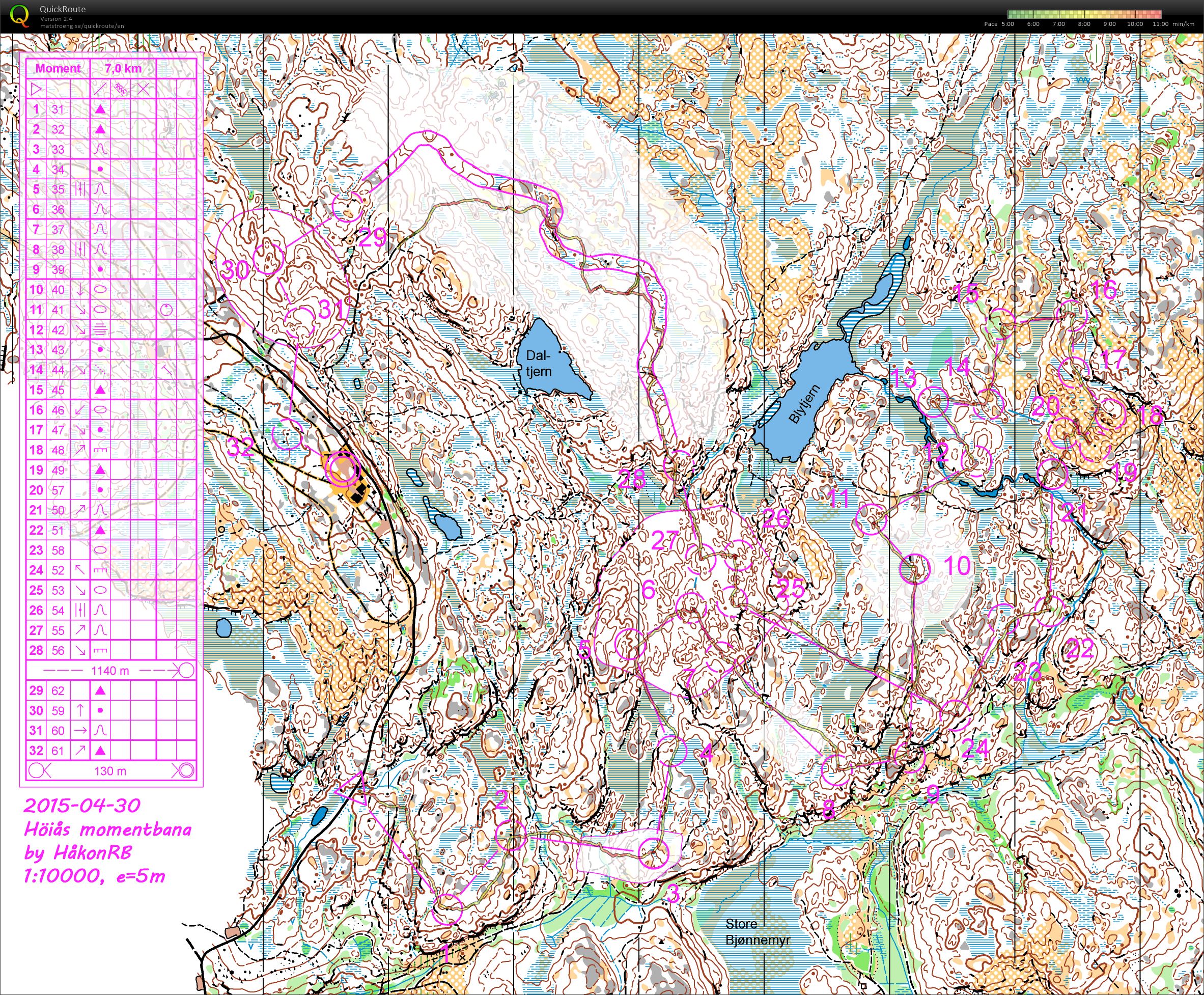The height and width of the screenshot is (995, 1204).
Task: Click the marsh symbol in row 12 (code 42)
Action: 100,329
